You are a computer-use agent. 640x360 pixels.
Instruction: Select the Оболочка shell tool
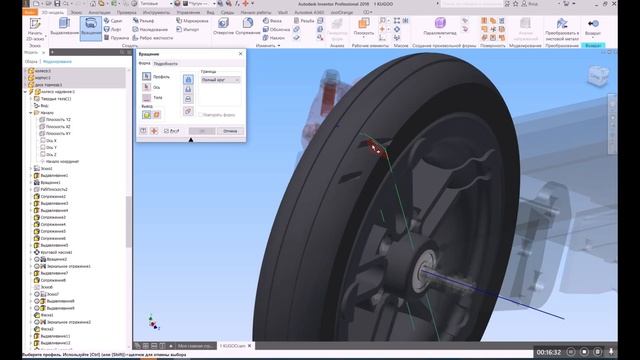pyautogui.click(x=276, y=29)
